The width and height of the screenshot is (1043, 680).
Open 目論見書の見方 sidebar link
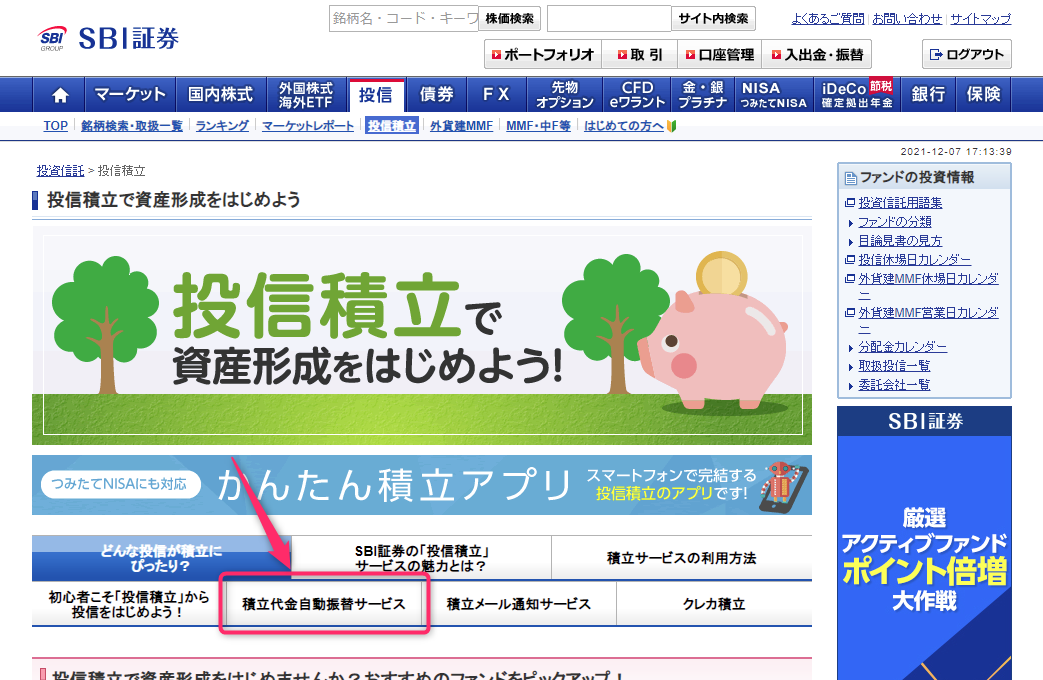tap(900, 241)
